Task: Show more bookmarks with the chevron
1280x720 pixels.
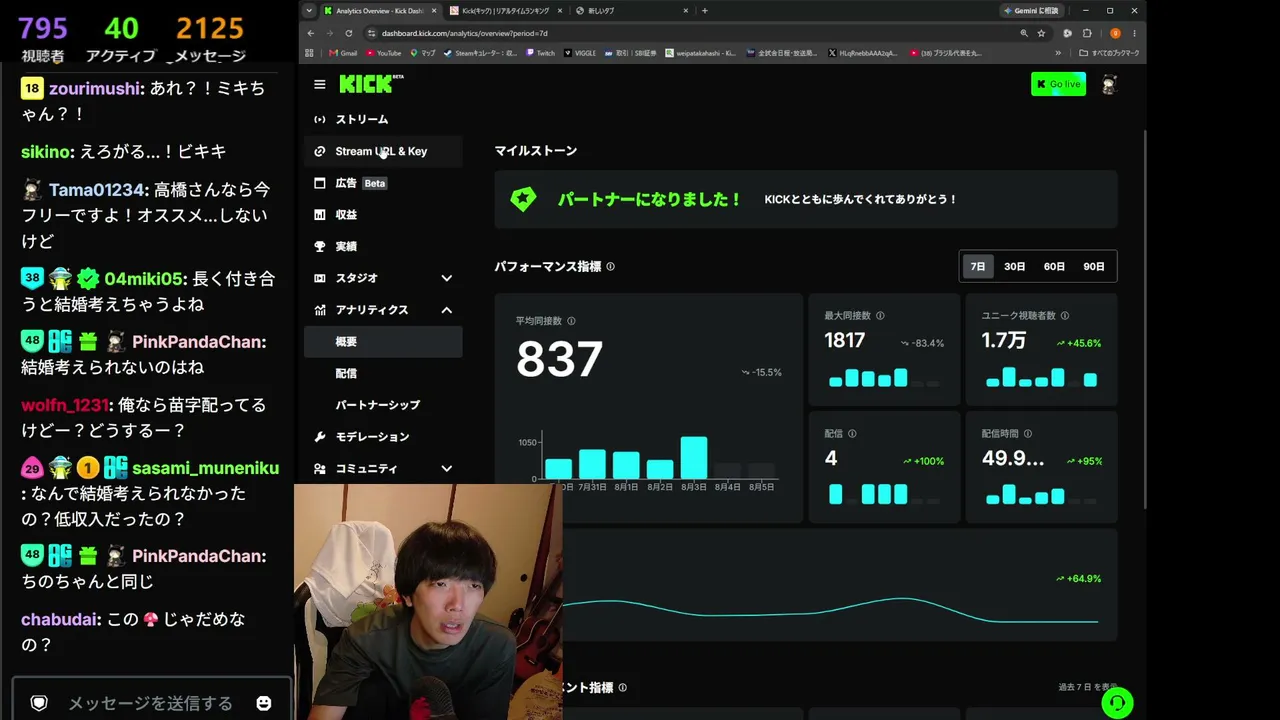Action: click(1057, 53)
